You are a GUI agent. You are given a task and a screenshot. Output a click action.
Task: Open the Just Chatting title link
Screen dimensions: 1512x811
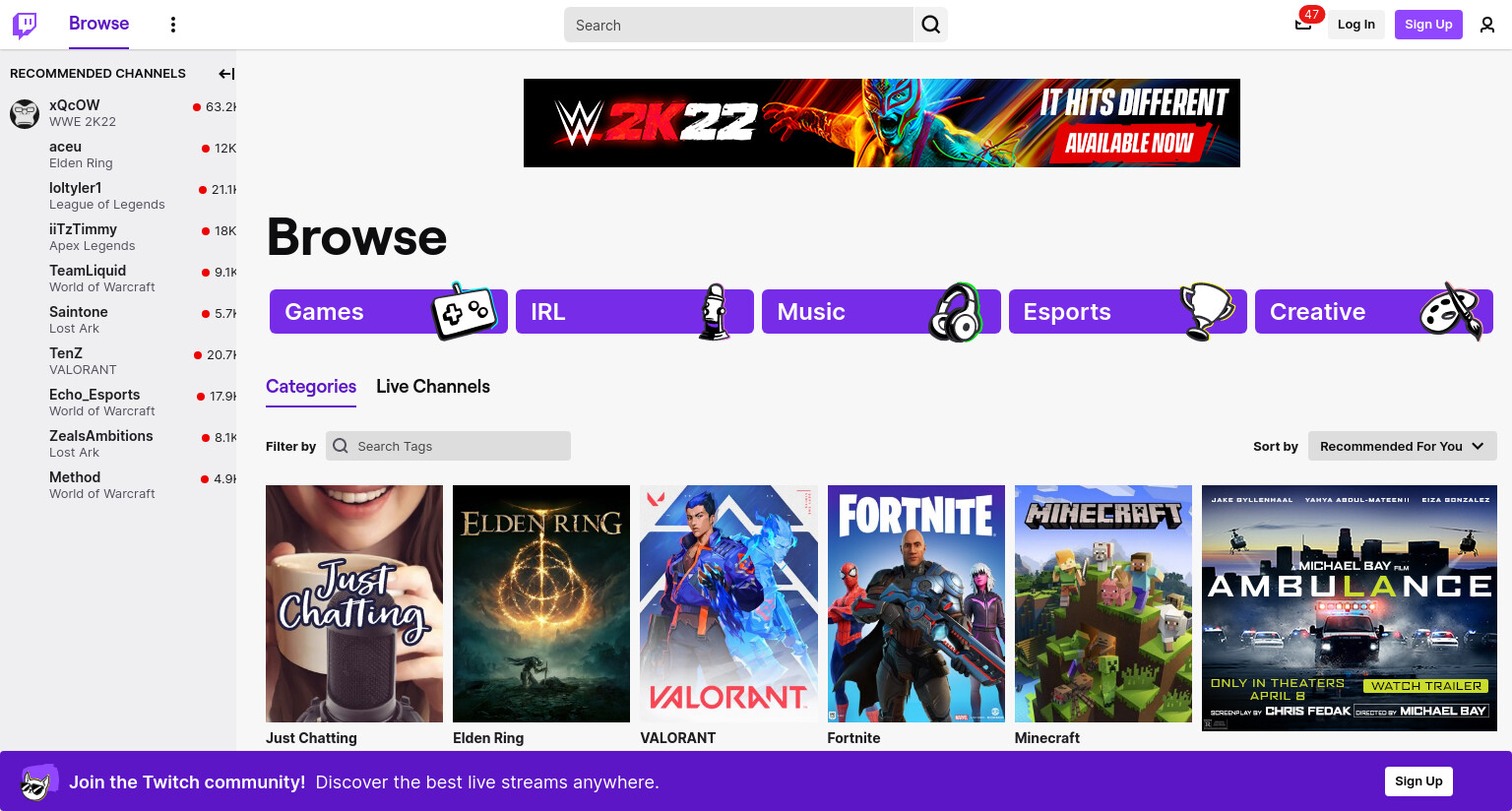coord(311,738)
